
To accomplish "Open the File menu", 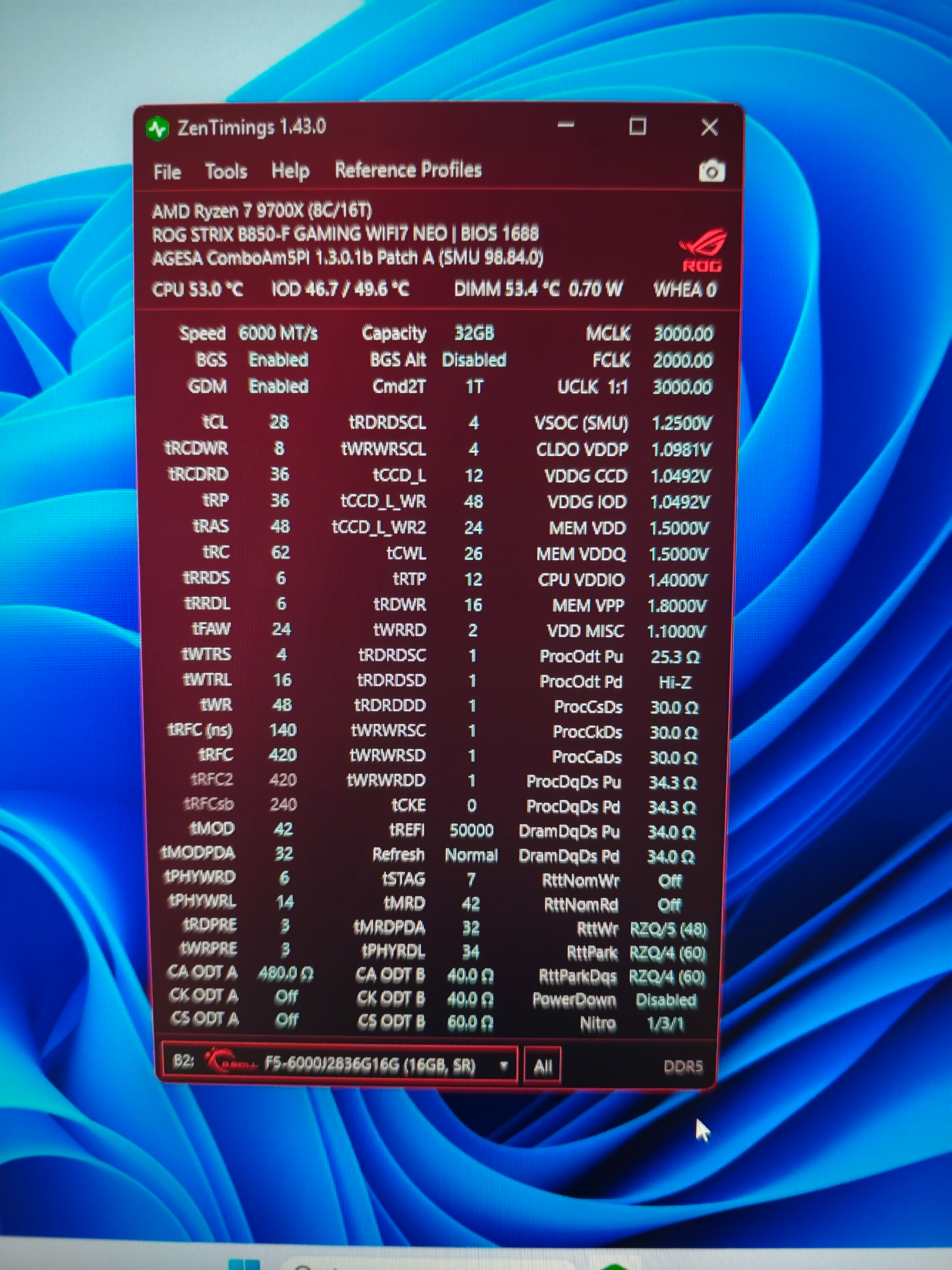I will coord(167,172).
